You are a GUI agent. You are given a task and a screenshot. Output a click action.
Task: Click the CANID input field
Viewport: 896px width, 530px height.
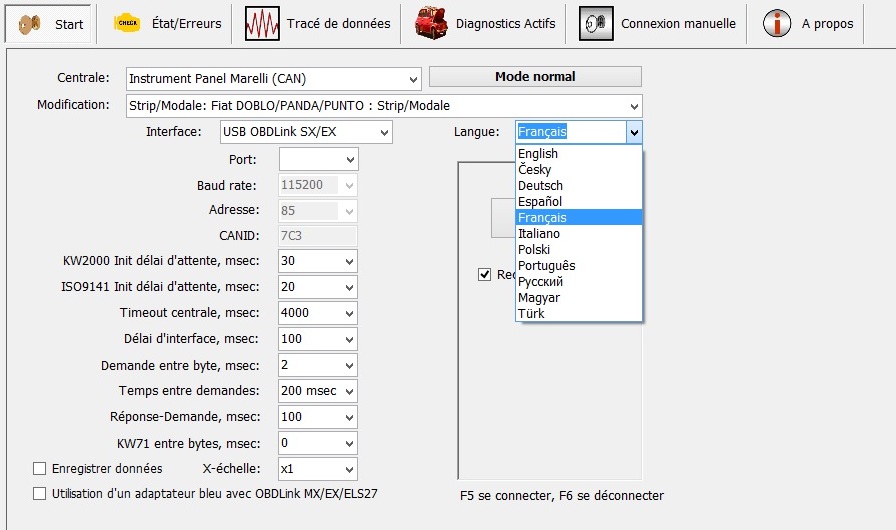(x=318, y=235)
